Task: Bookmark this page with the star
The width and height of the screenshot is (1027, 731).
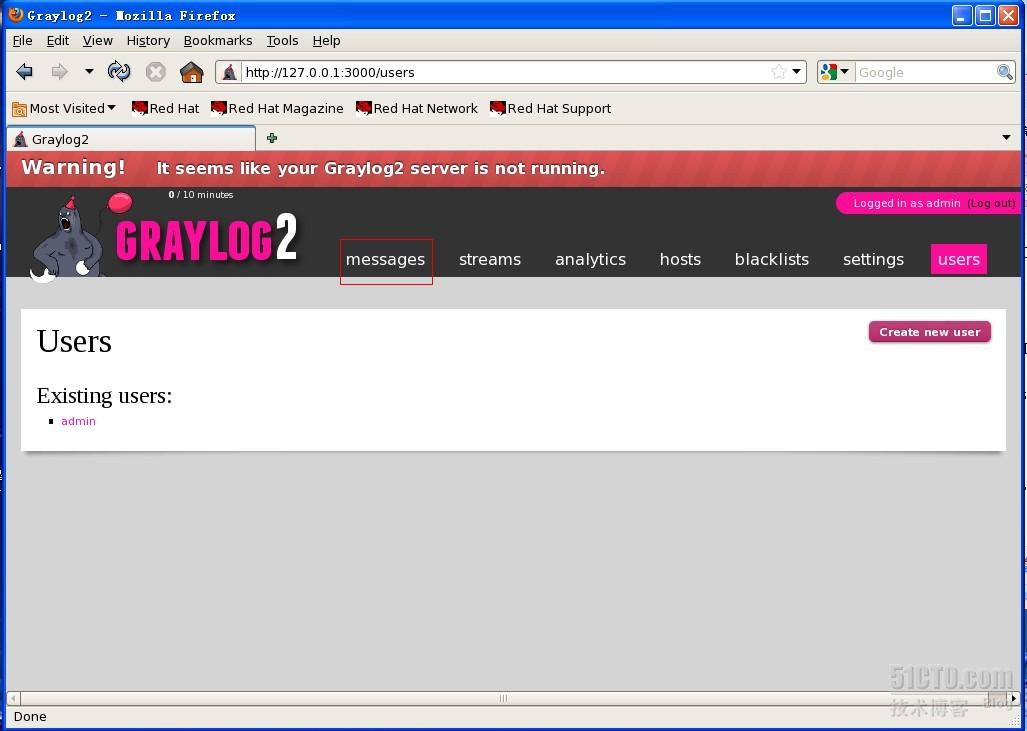Action: (778, 72)
